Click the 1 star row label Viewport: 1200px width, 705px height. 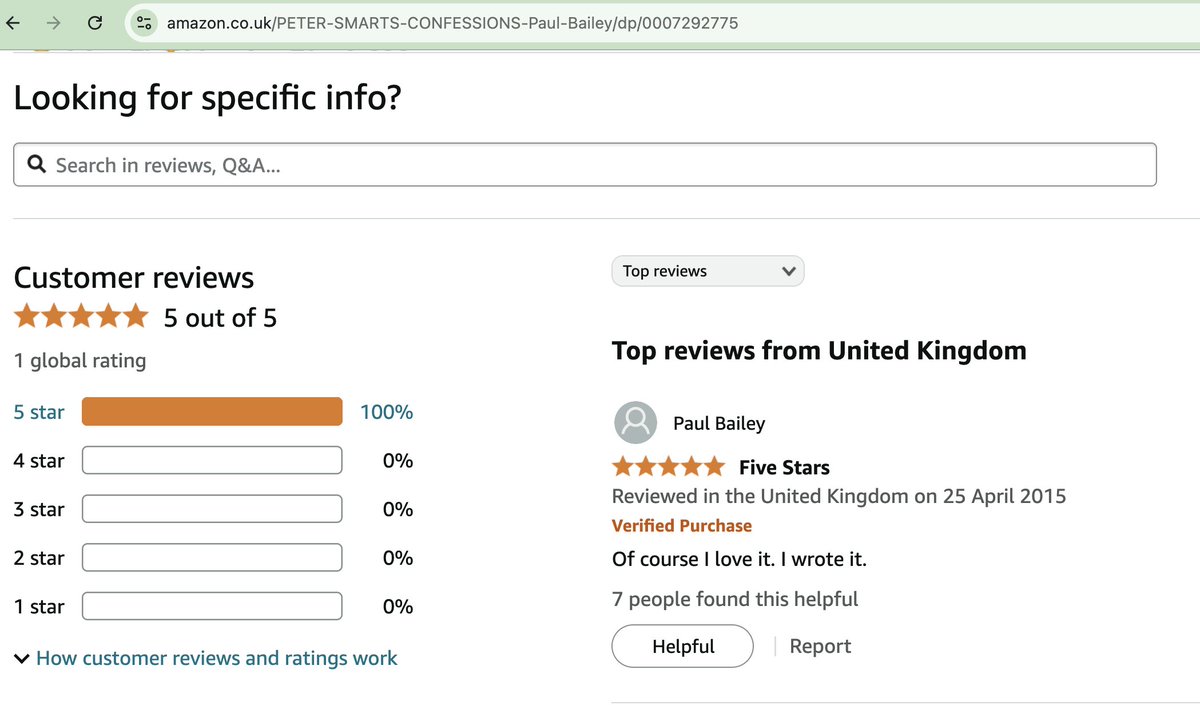click(x=39, y=606)
